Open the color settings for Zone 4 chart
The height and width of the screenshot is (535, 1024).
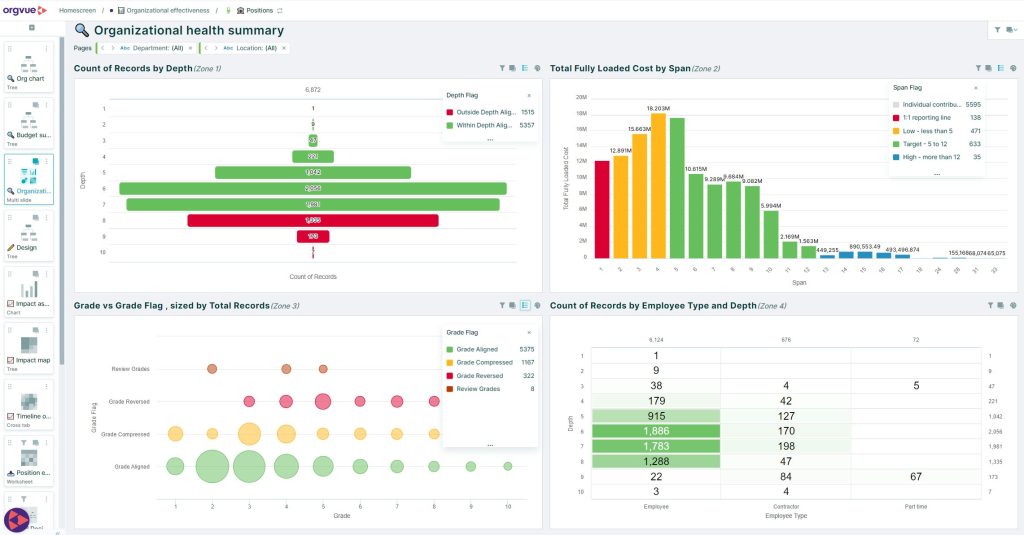1013,305
